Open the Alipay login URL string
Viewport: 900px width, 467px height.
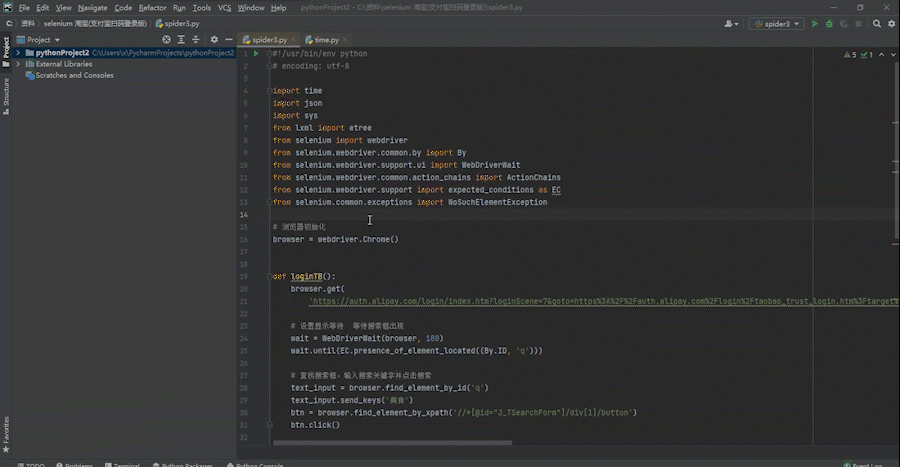pyautogui.click(x=604, y=301)
